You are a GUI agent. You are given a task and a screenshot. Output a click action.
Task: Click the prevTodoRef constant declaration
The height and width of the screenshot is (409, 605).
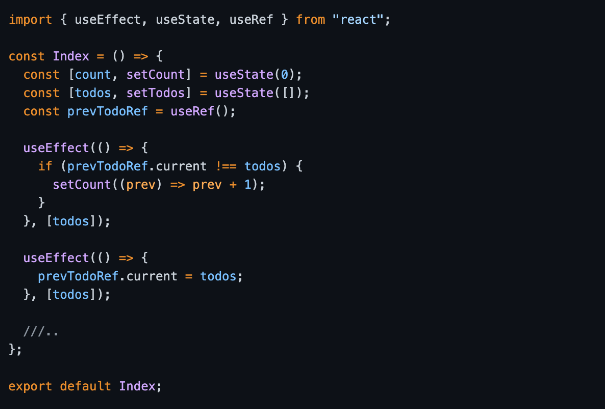[x=107, y=112]
